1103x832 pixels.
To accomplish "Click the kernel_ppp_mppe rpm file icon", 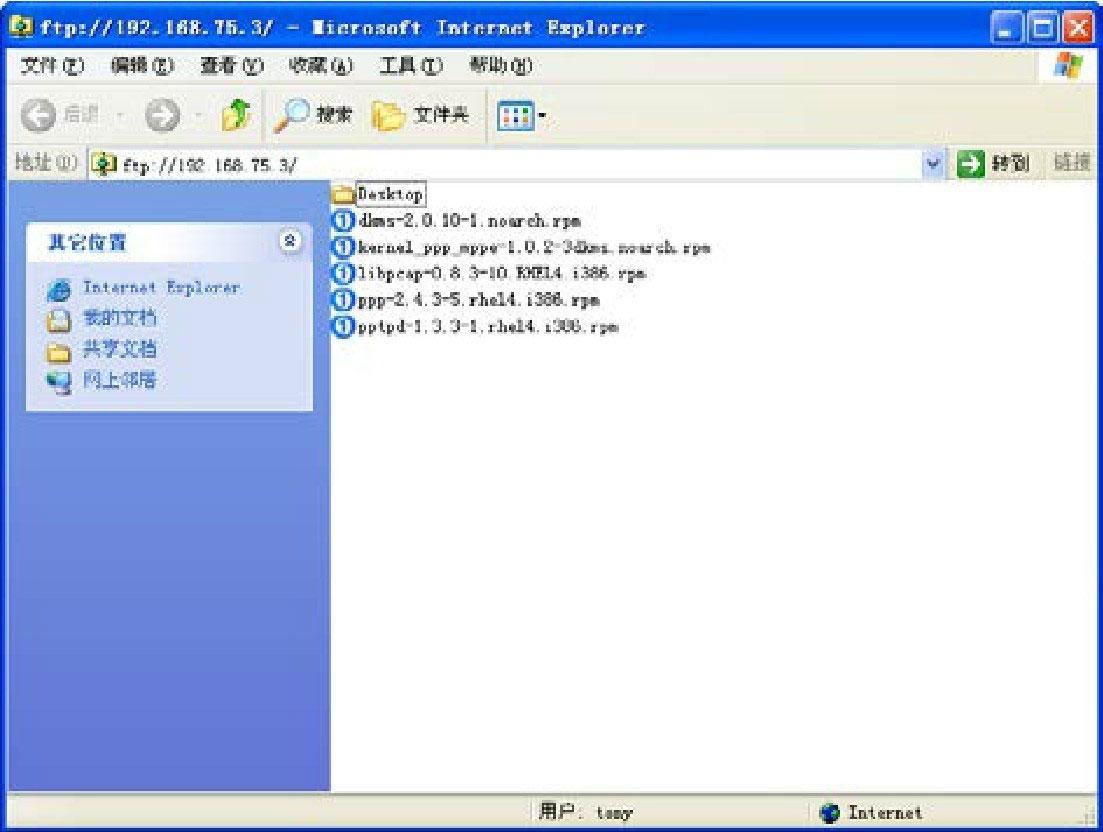I will click(x=343, y=248).
